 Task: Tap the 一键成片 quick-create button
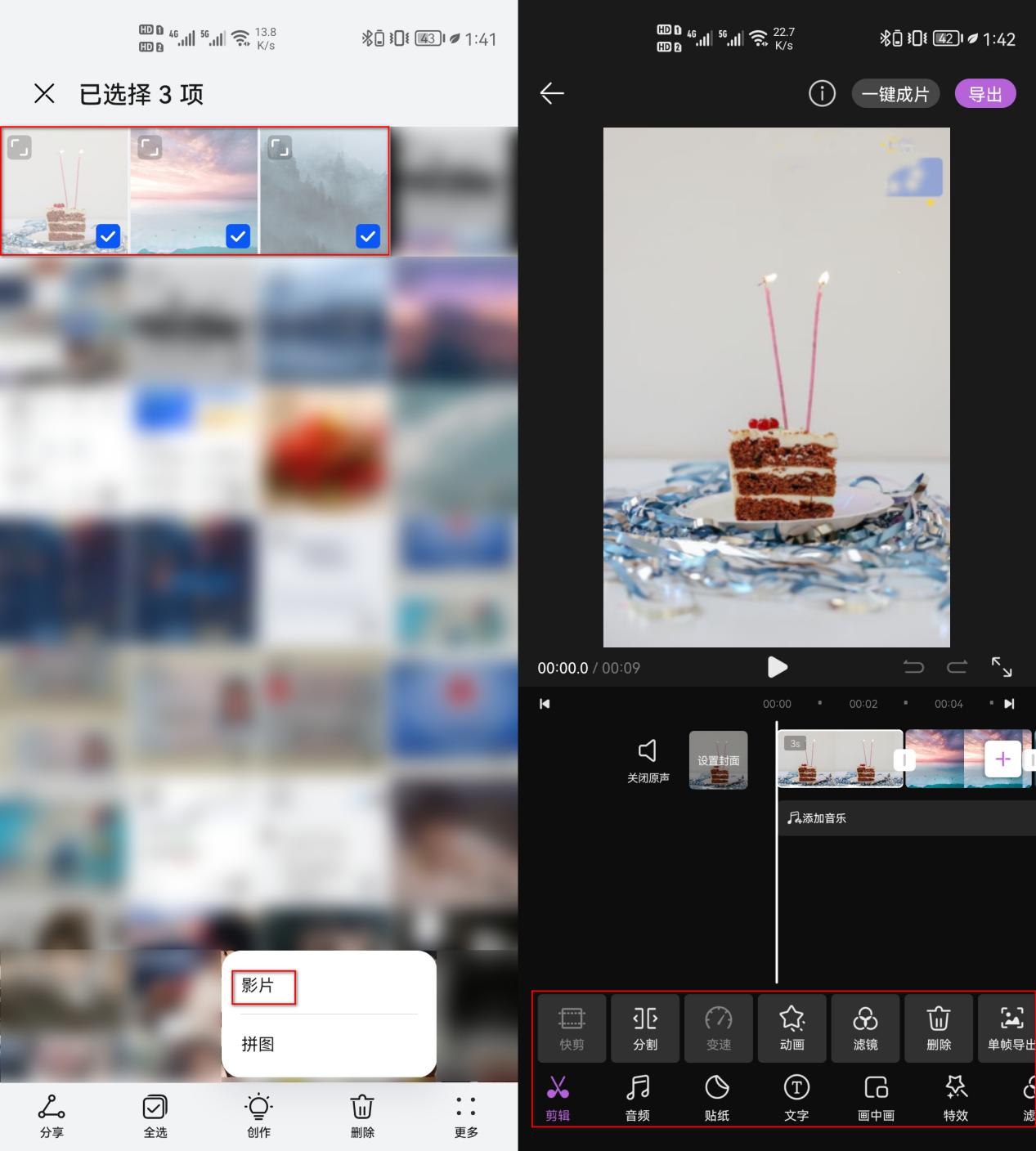pos(895,93)
